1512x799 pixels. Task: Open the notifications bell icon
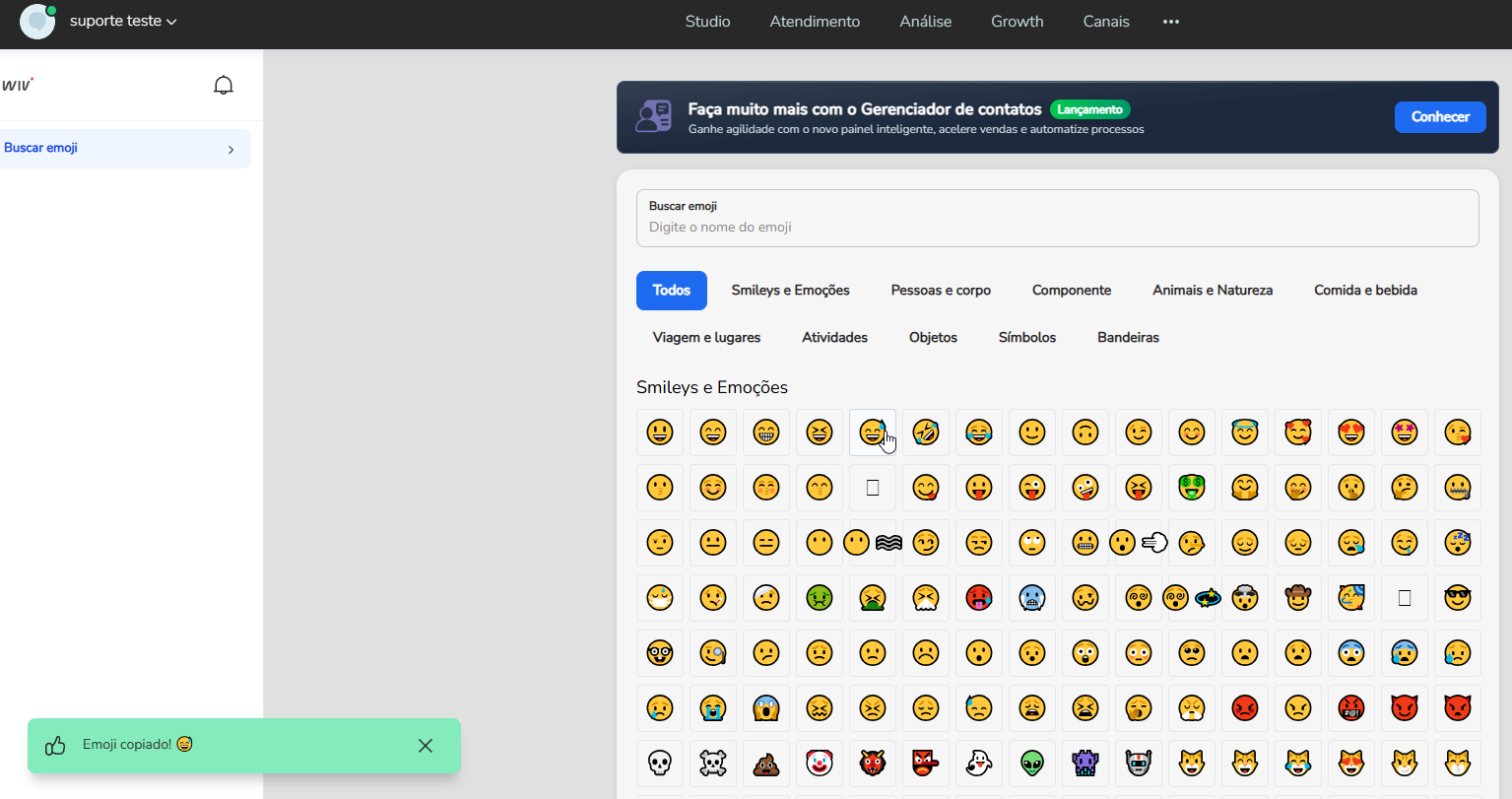point(224,86)
